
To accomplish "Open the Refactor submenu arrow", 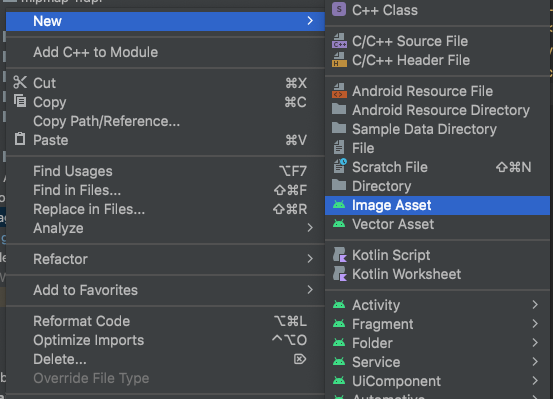I will tap(310, 259).
